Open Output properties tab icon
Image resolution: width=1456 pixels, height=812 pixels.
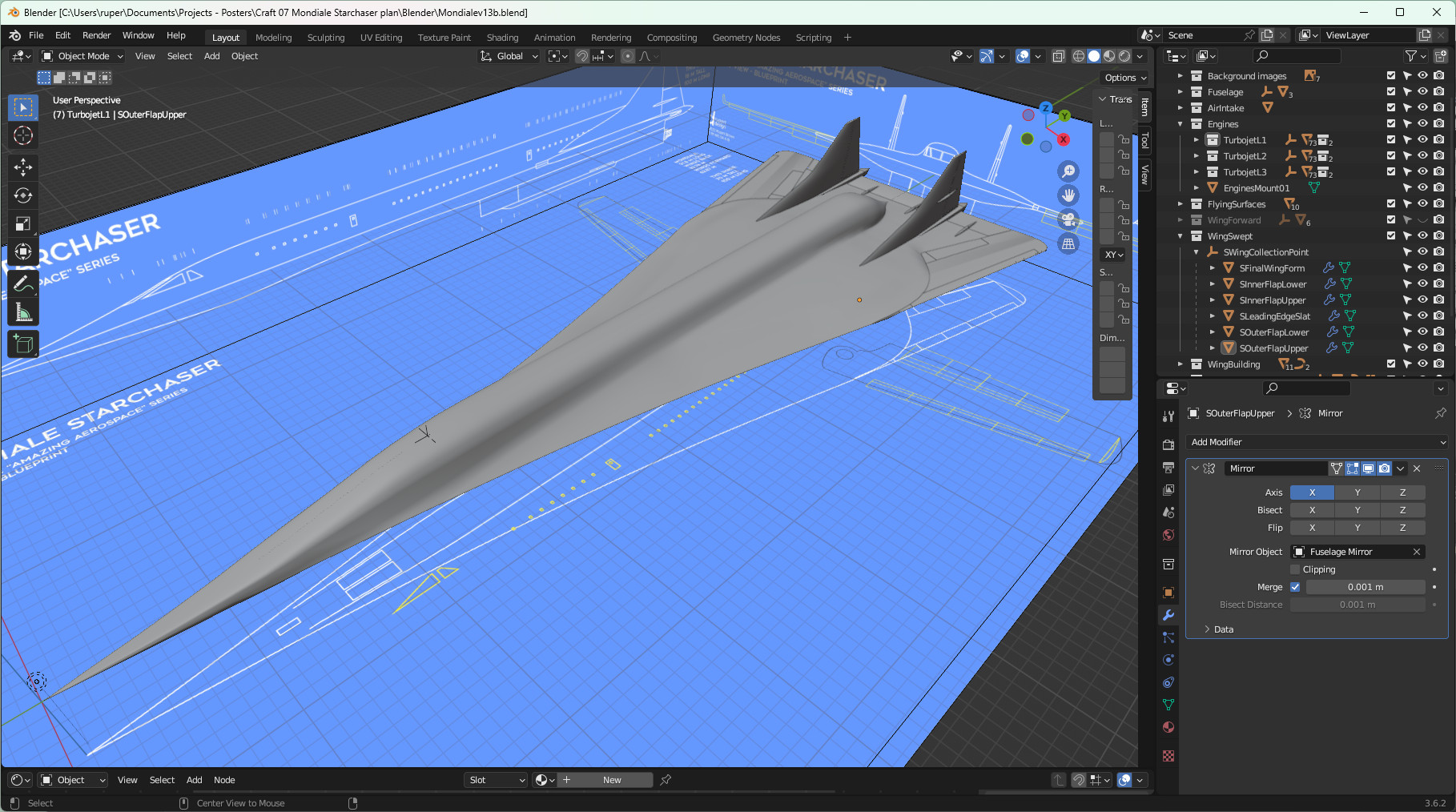[x=1168, y=467]
